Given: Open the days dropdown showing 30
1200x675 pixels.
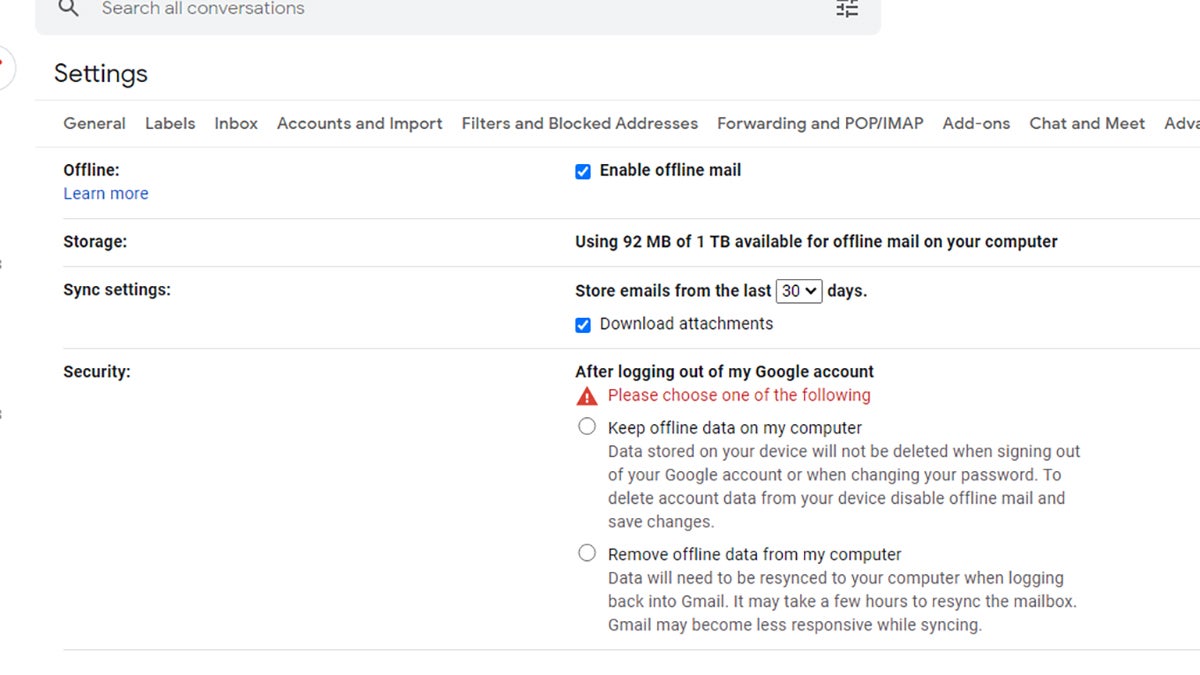Looking at the screenshot, I should point(797,291).
